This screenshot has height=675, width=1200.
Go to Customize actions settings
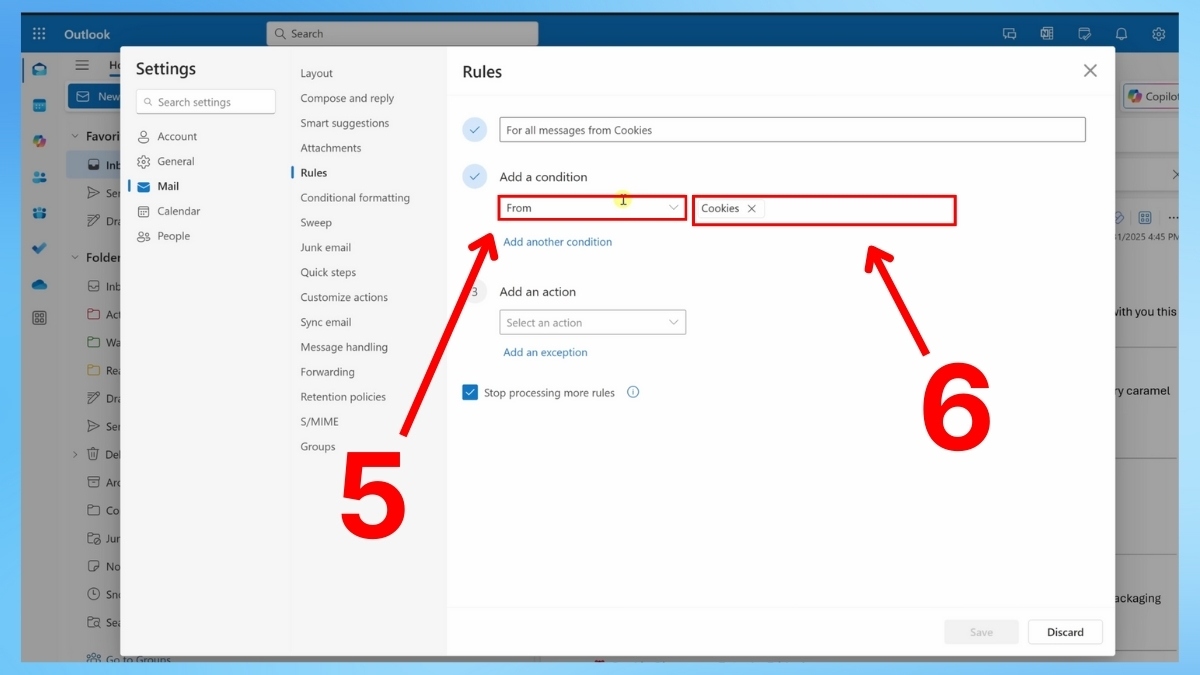click(x=344, y=297)
